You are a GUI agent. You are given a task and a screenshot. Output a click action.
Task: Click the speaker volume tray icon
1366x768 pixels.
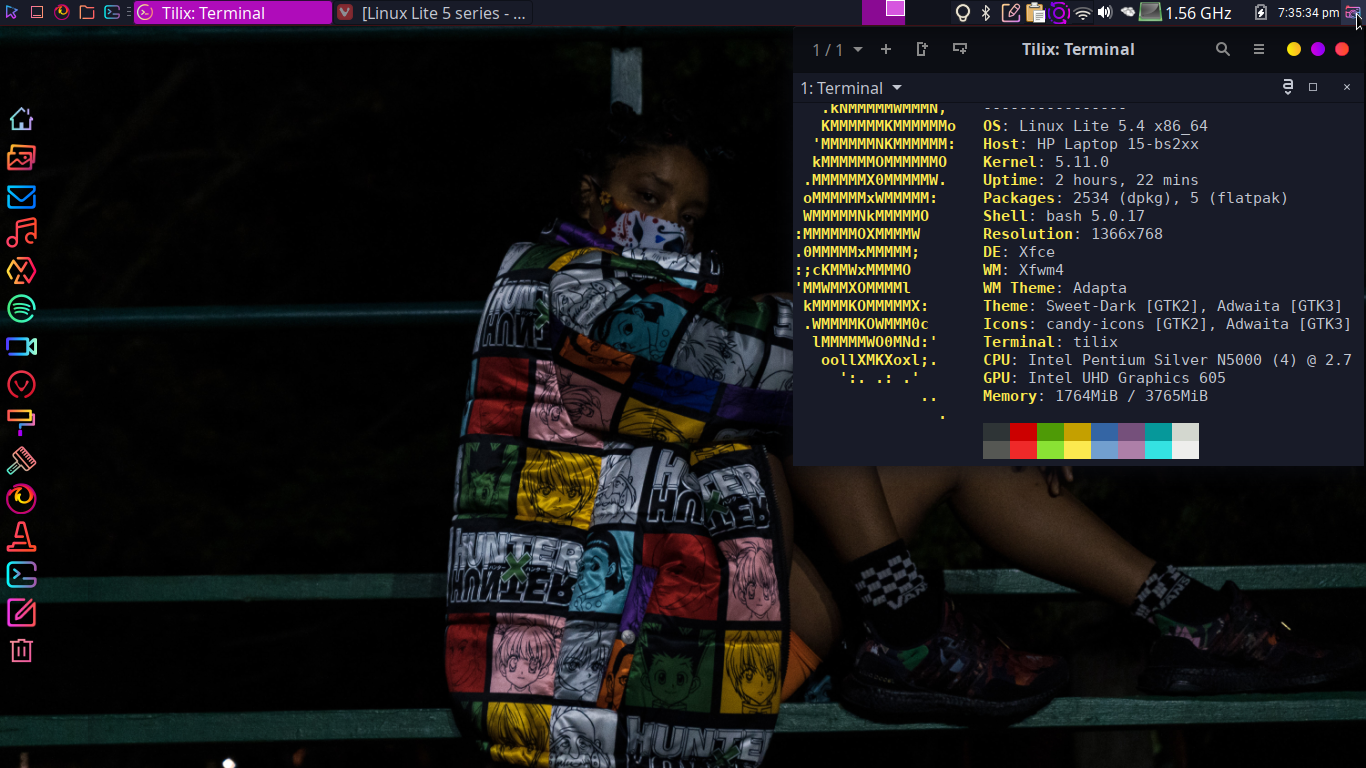click(x=1105, y=13)
